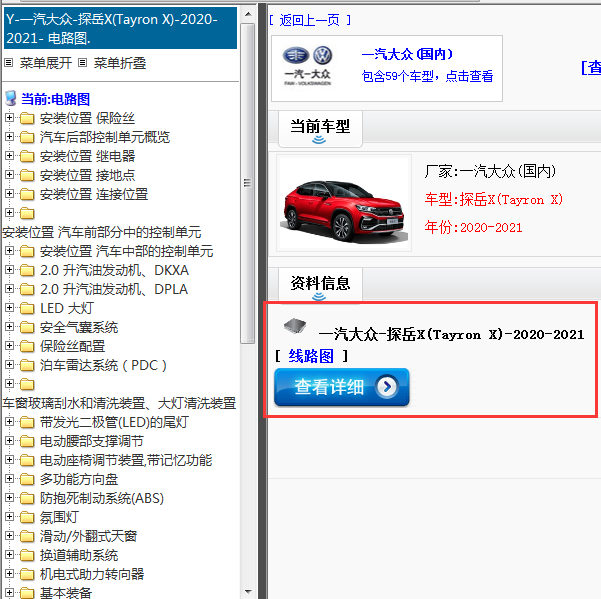Click folder icon of LED 大灯

(x=27, y=309)
